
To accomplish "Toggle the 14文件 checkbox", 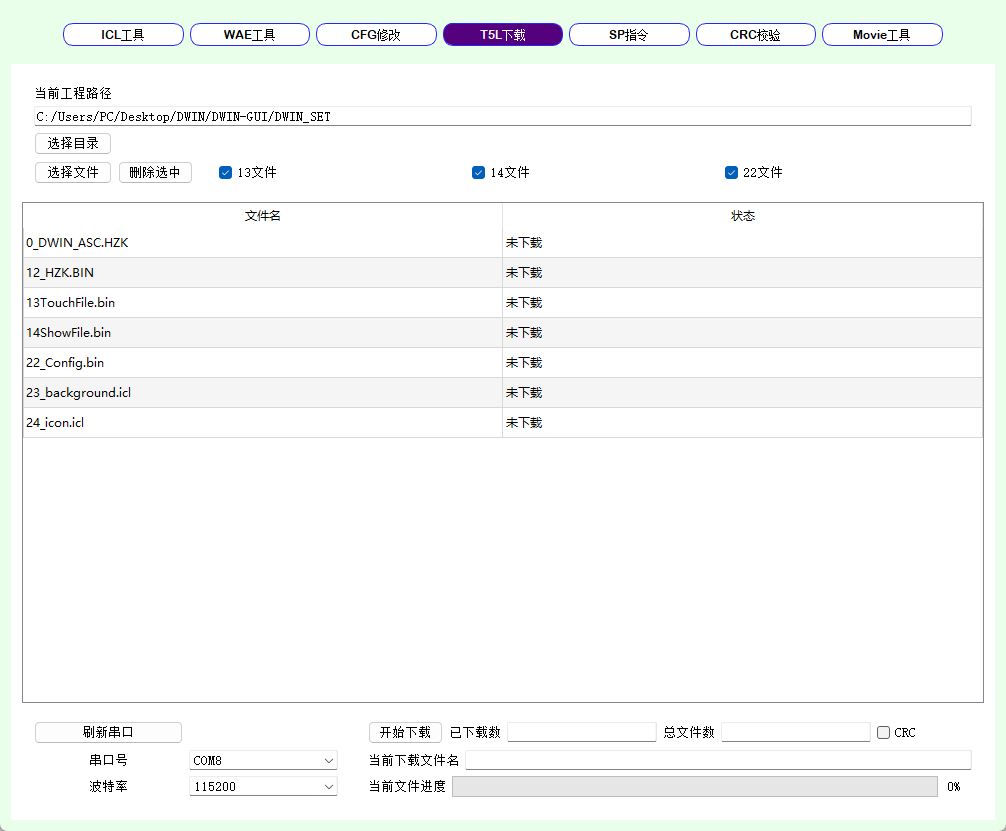I will [479, 172].
